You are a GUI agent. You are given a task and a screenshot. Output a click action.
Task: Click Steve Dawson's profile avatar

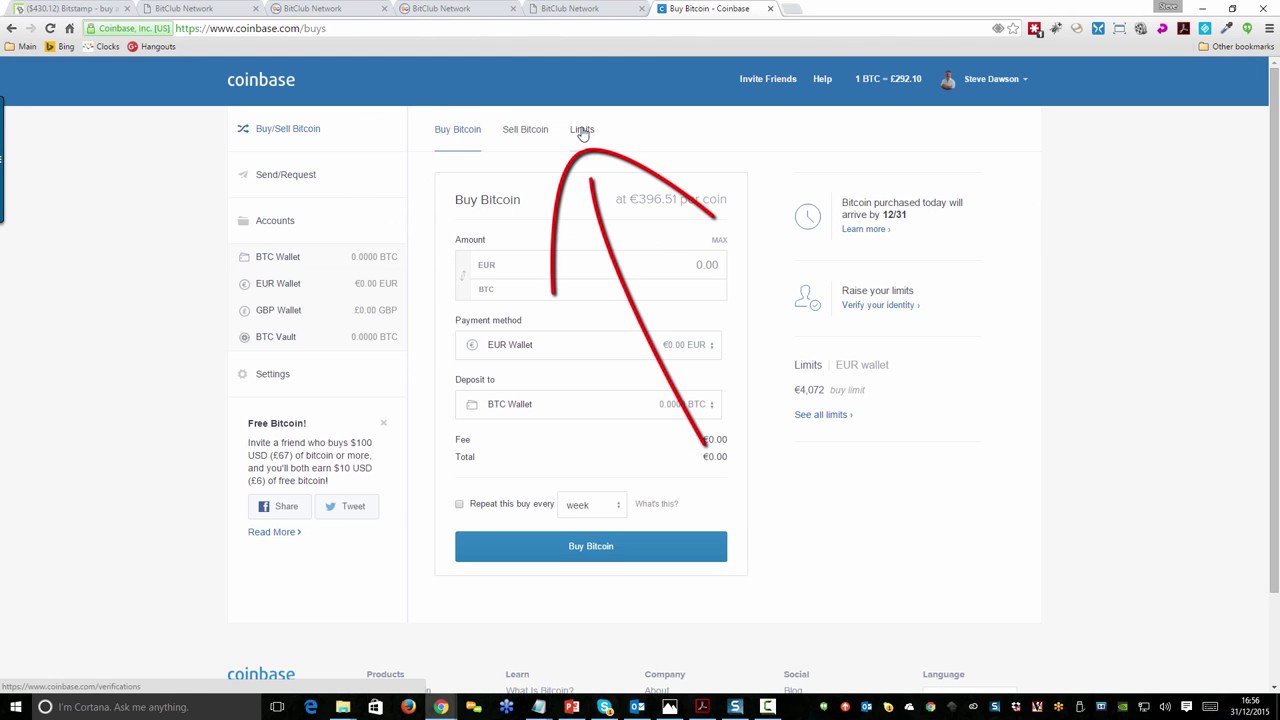pyautogui.click(x=948, y=79)
